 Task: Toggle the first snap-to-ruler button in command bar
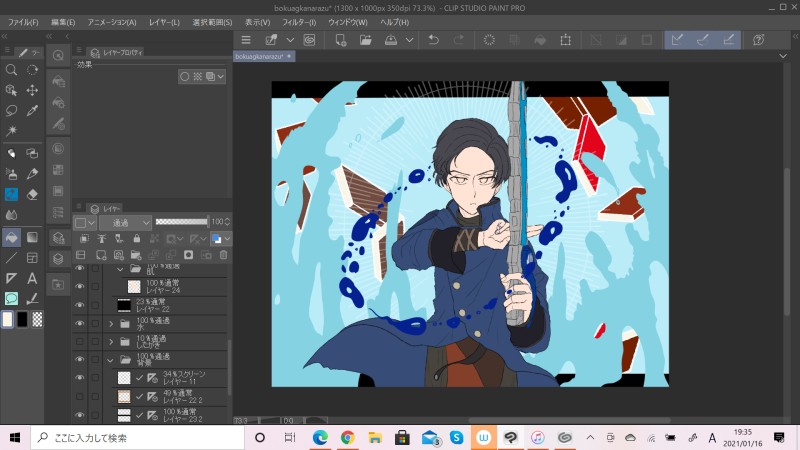(x=677, y=40)
